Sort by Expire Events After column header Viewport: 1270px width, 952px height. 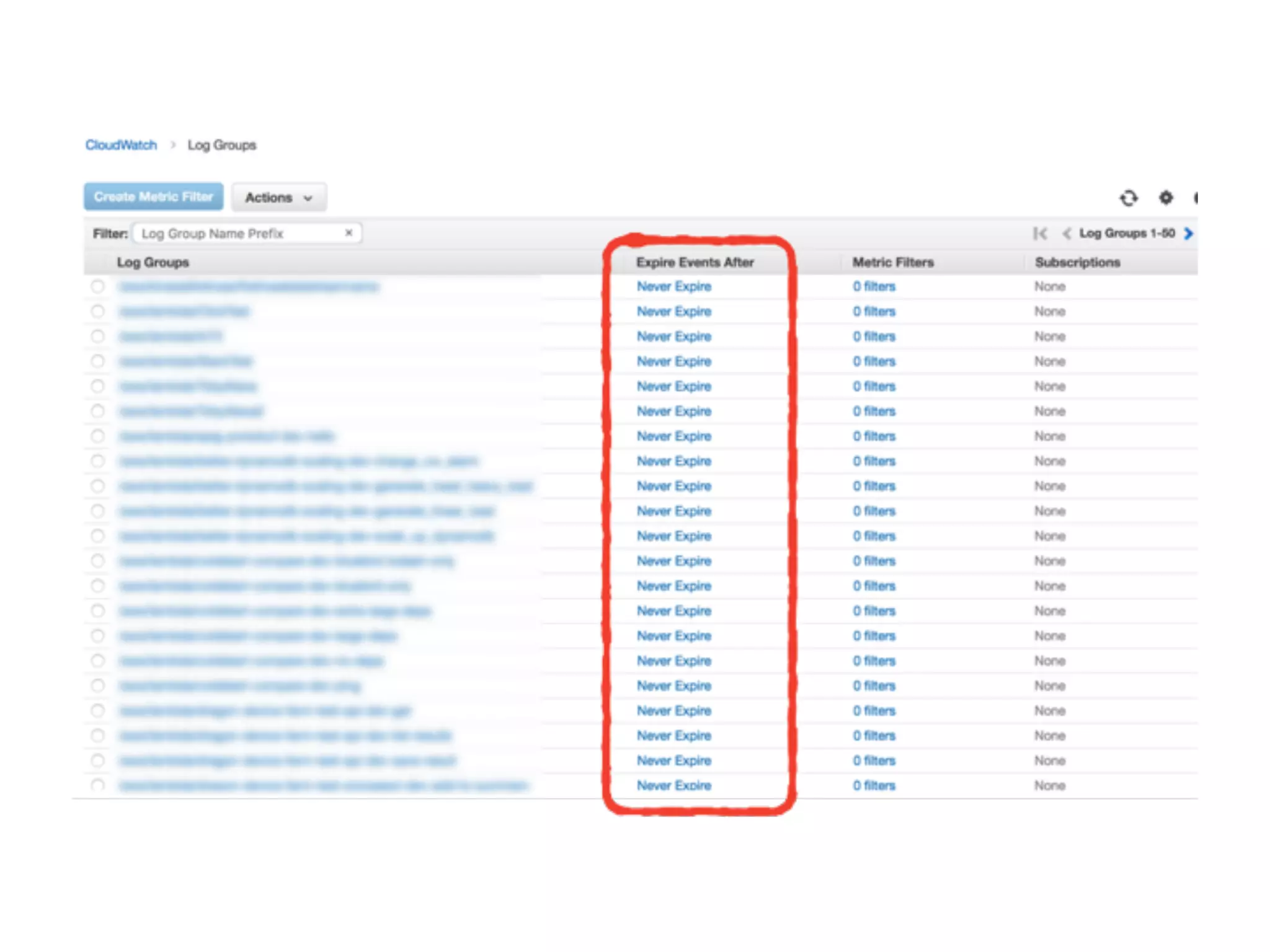click(x=695, y=262)
